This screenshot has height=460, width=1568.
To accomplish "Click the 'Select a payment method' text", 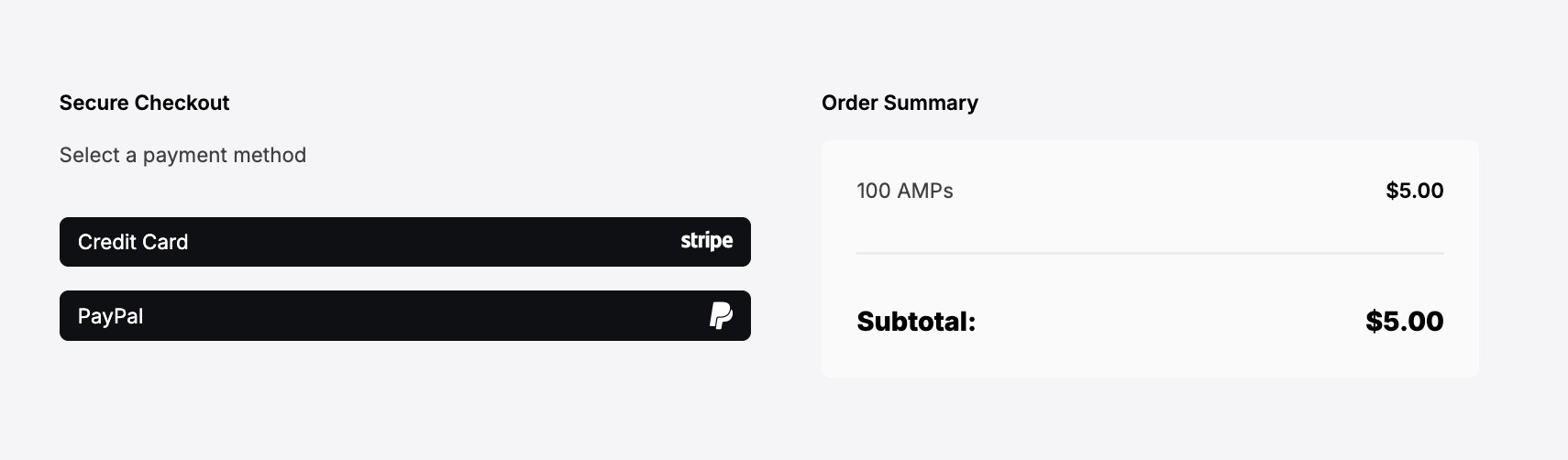I will coord(182,155).
